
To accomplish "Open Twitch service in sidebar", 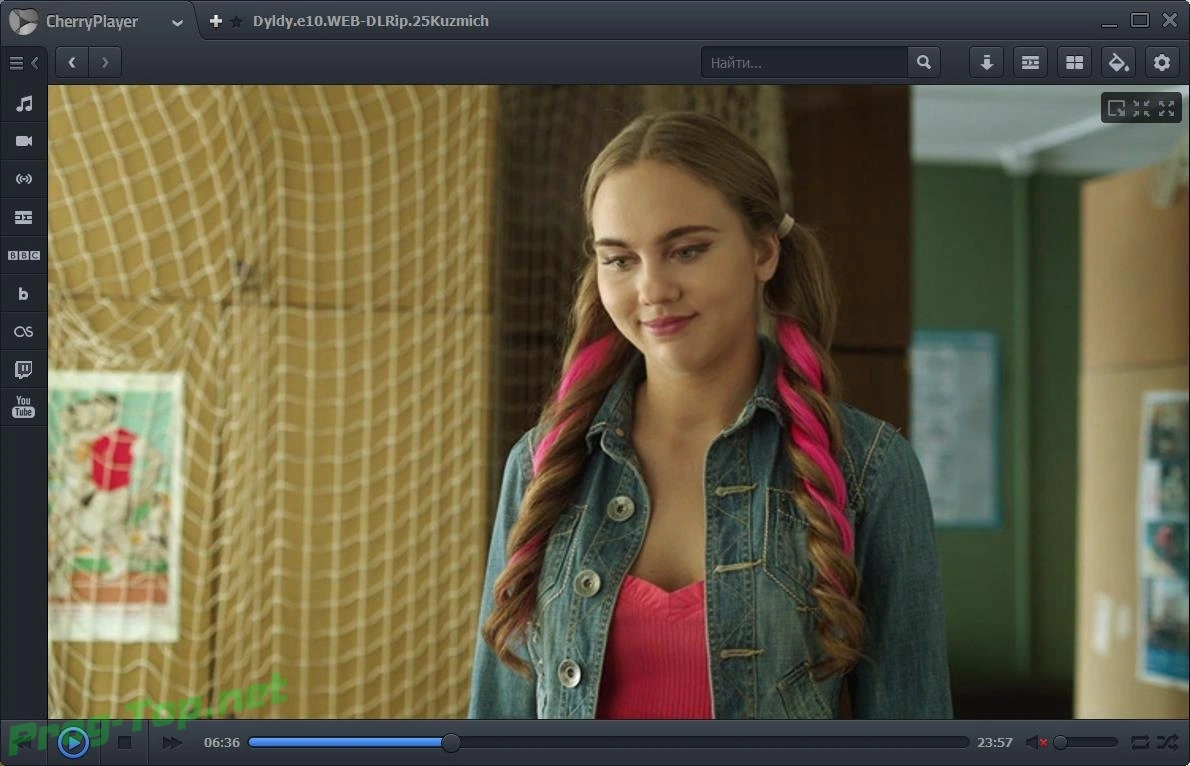I will [x=24, y=370].
